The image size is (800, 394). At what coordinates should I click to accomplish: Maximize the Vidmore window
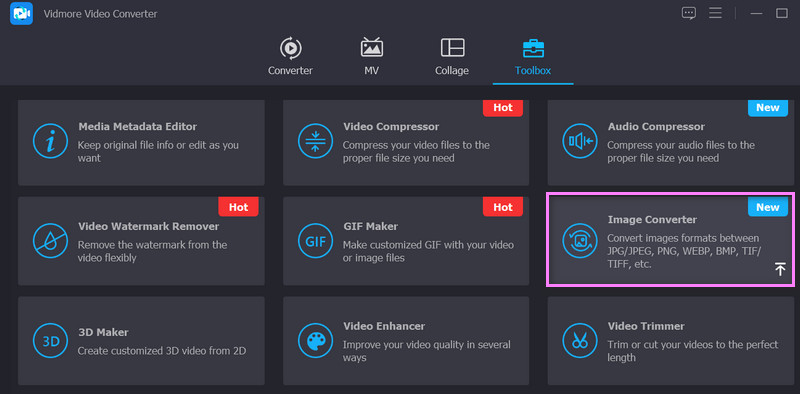coord(782,13)
